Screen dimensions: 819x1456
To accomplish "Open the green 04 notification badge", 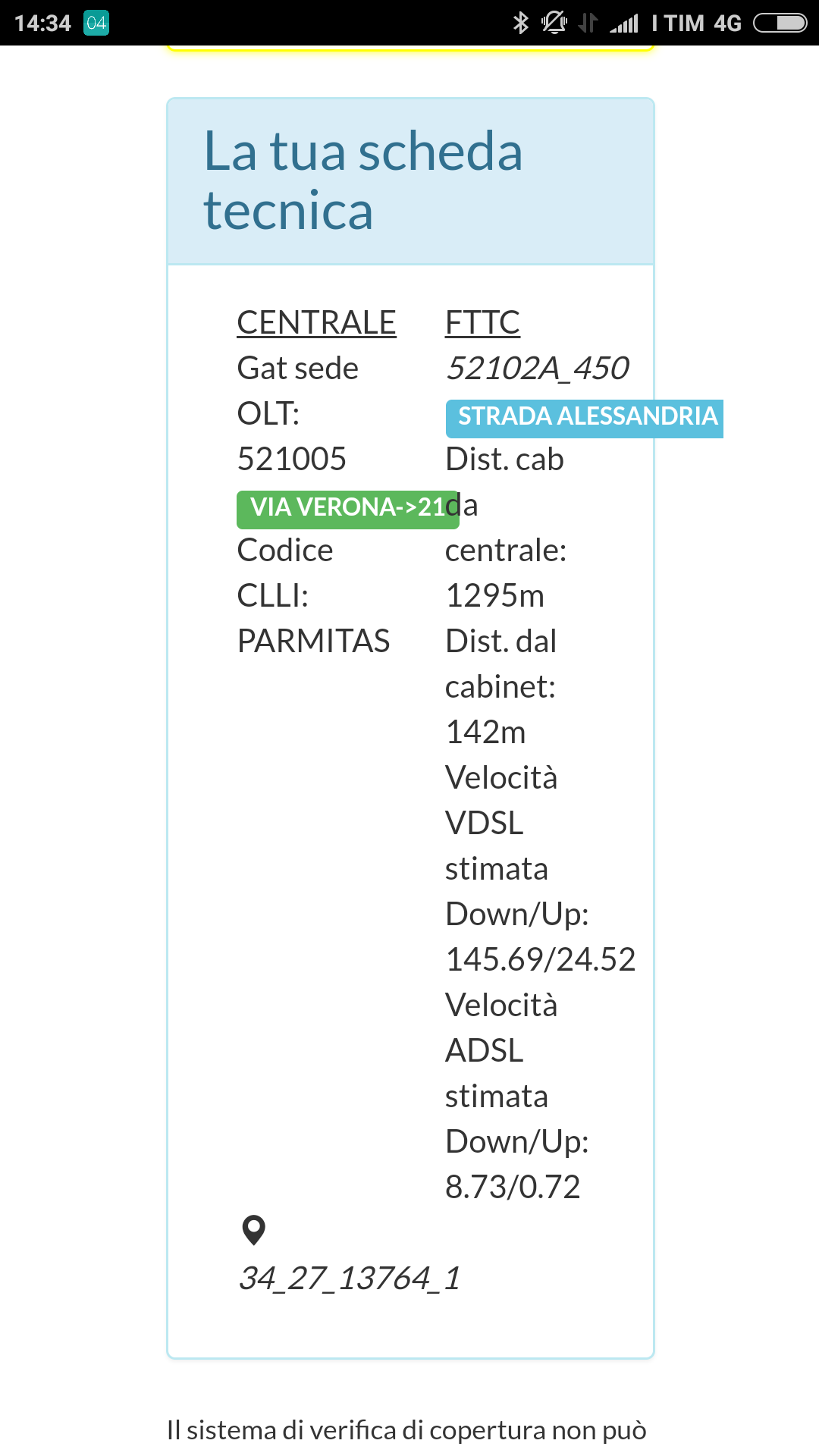I will [x=96, y=24].
